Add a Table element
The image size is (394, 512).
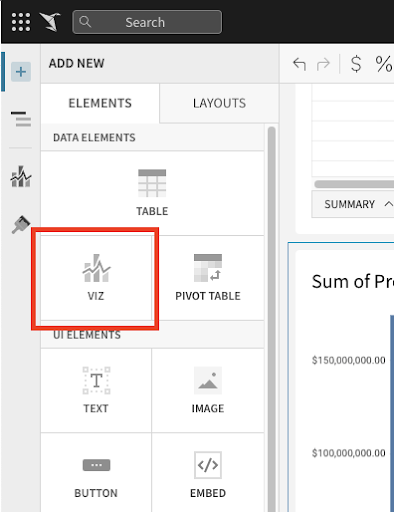pos(152,193)
